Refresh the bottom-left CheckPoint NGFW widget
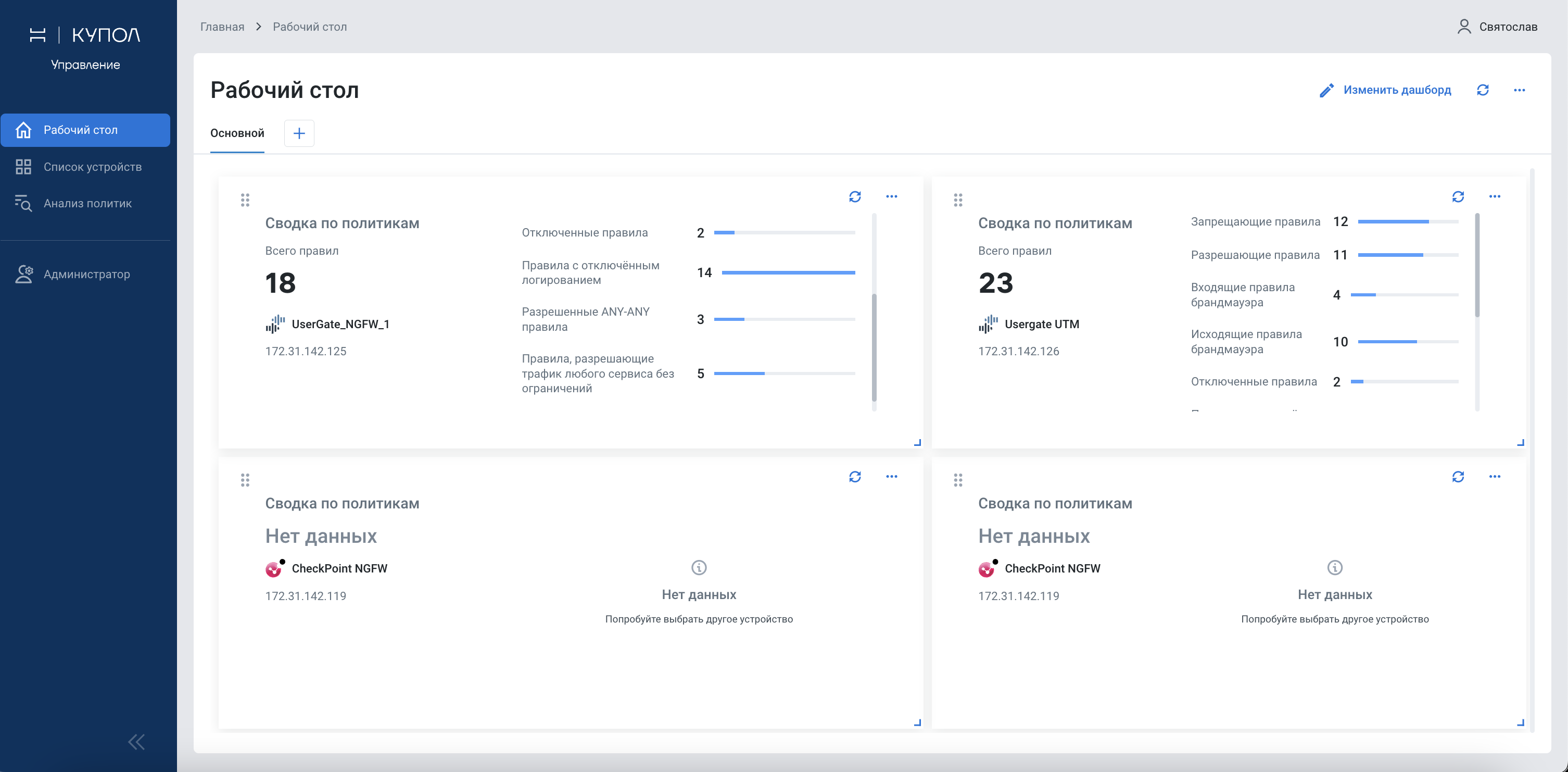 855,477
